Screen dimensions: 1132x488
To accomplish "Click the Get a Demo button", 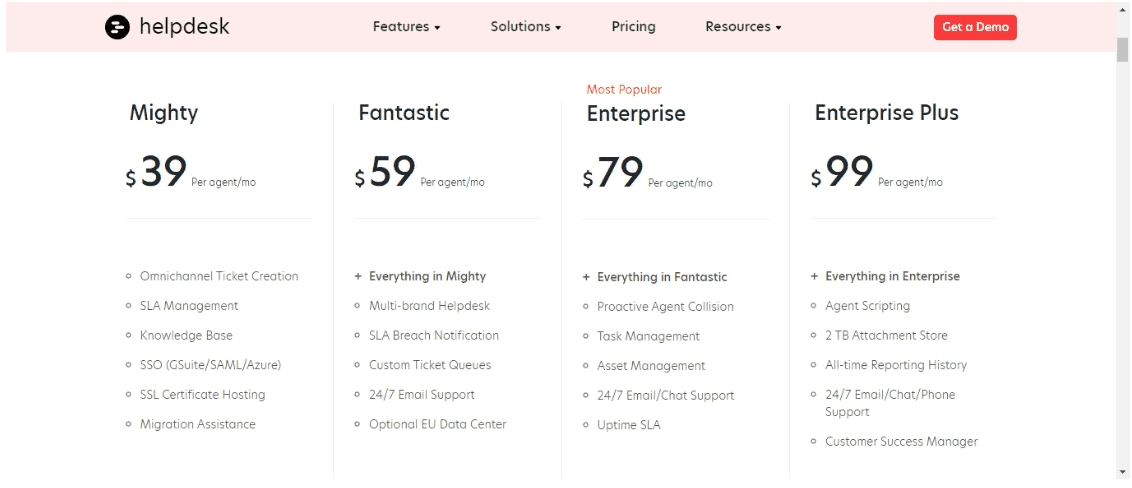I will pos(975,27).
